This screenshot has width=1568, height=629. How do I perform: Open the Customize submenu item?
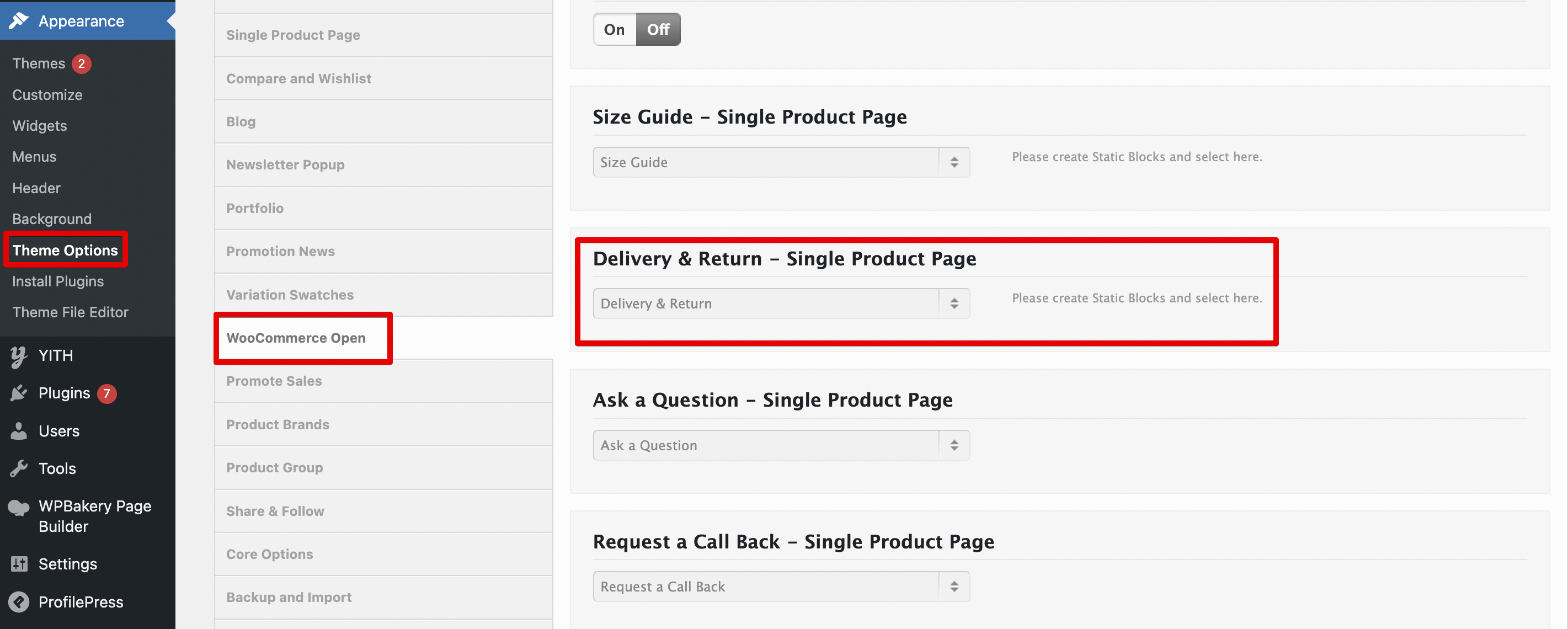pyautogui.click(x=47, y=95)
